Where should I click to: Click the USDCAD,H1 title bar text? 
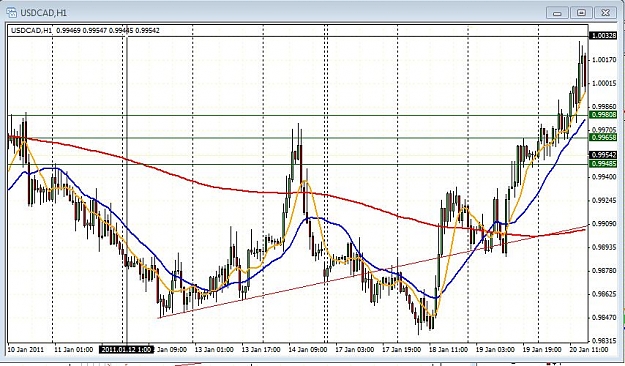43,13
